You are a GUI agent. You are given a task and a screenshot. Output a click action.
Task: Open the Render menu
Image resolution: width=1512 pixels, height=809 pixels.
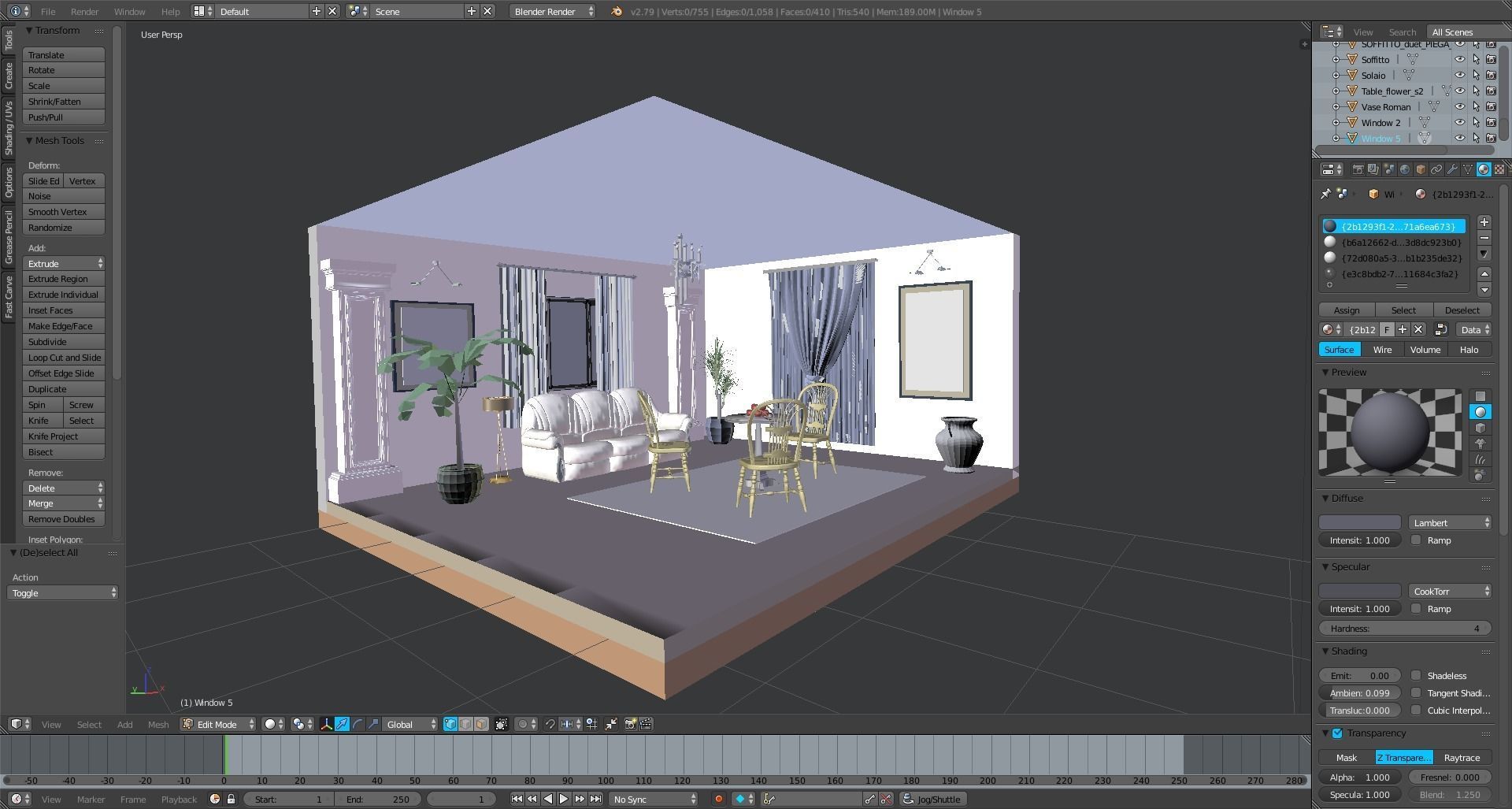pyautogui.click(x=84, y=11)
